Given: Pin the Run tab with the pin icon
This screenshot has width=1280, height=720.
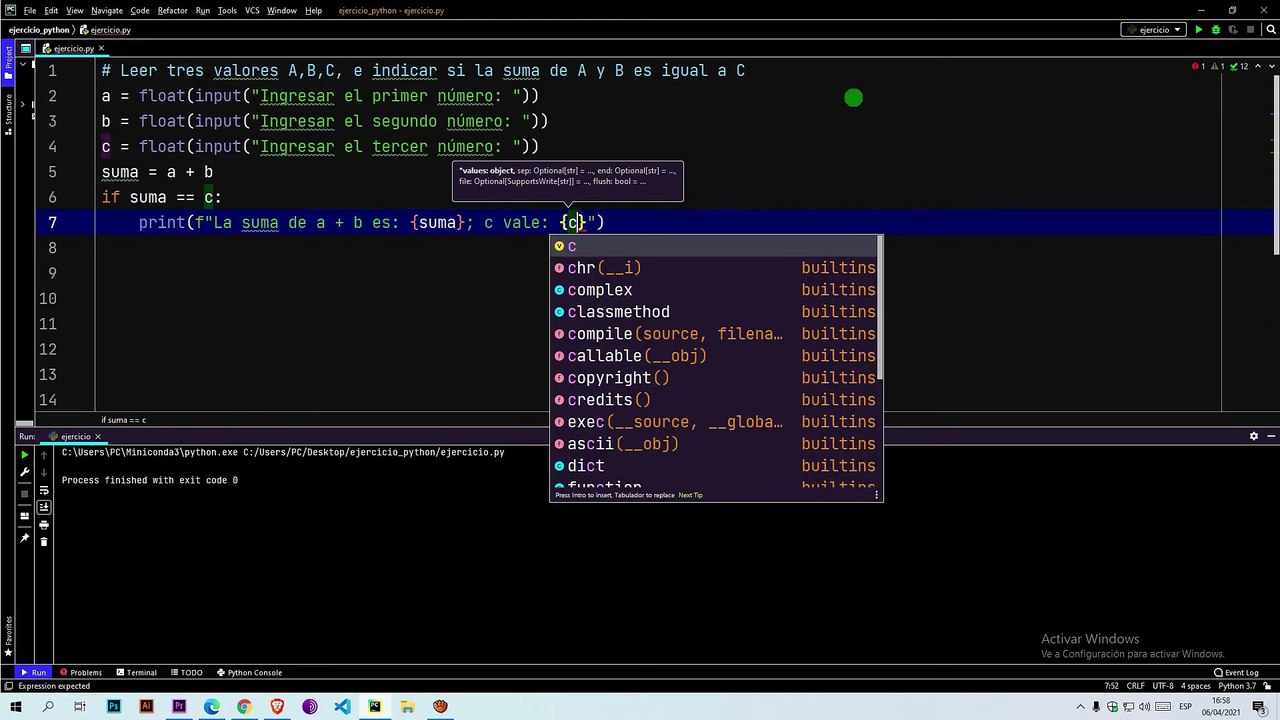Looking at the screenshot, I should [x=25, y=538].
